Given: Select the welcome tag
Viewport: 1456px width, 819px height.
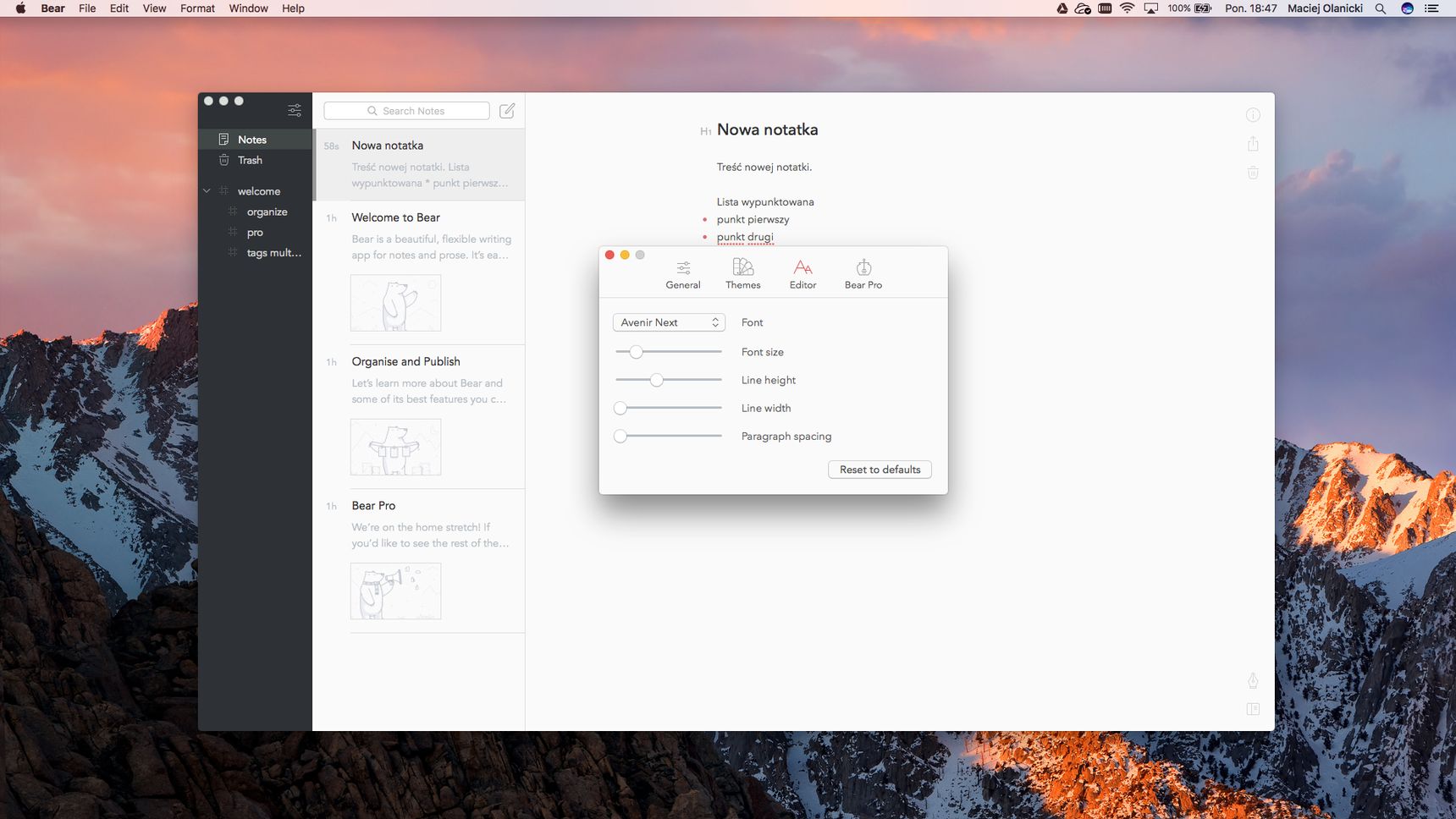Looking at the screenshot, I should tap(258, 191).
